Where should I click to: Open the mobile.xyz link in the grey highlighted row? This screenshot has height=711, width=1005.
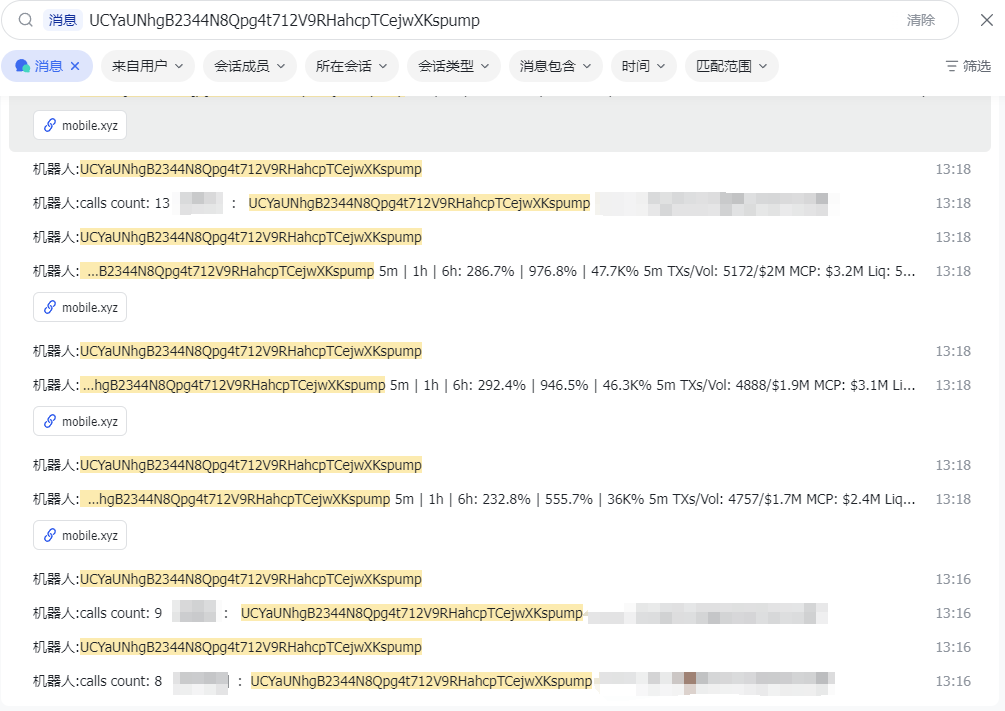point(79,125)
